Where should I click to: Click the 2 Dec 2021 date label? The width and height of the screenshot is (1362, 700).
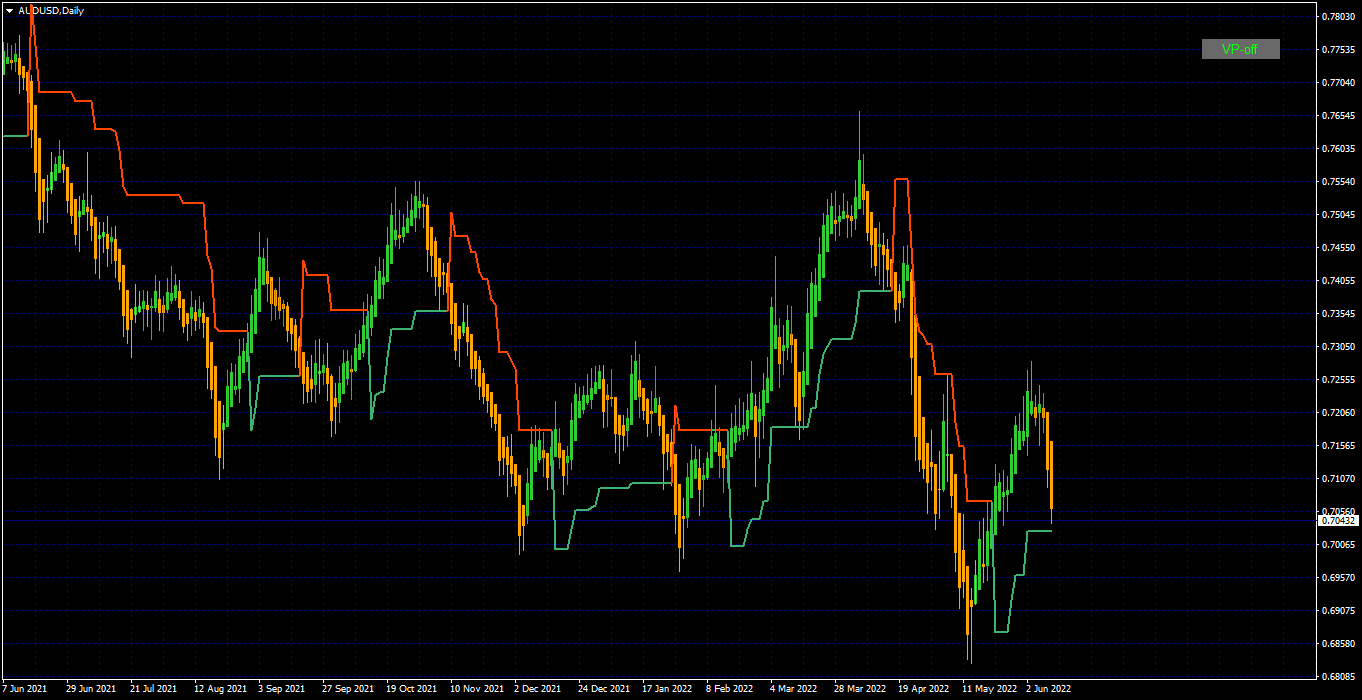pos(538,689)
